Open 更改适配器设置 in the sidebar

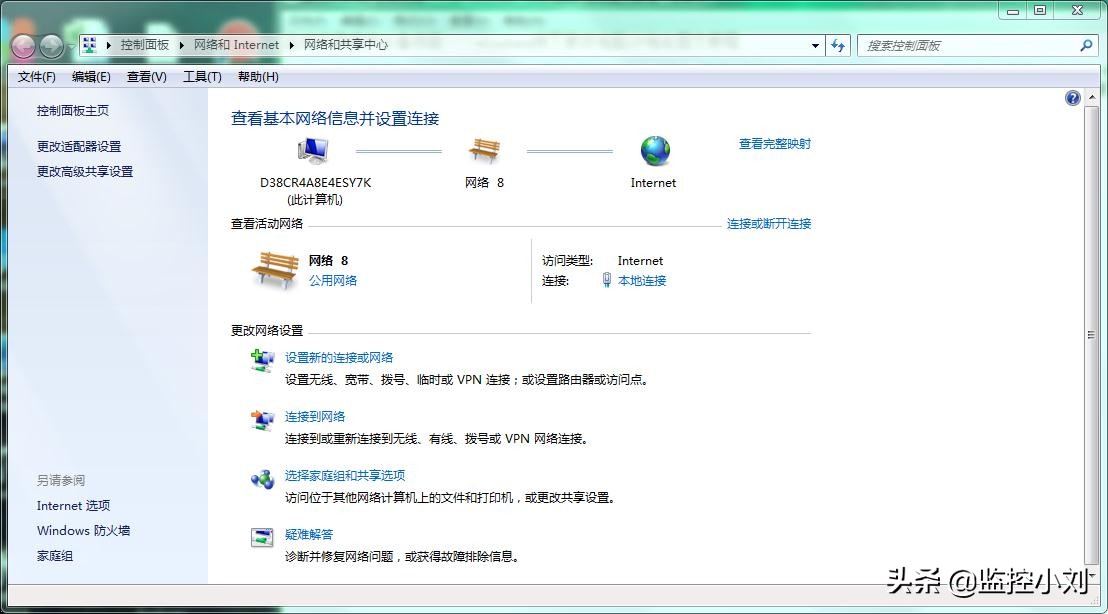point(79,145)
